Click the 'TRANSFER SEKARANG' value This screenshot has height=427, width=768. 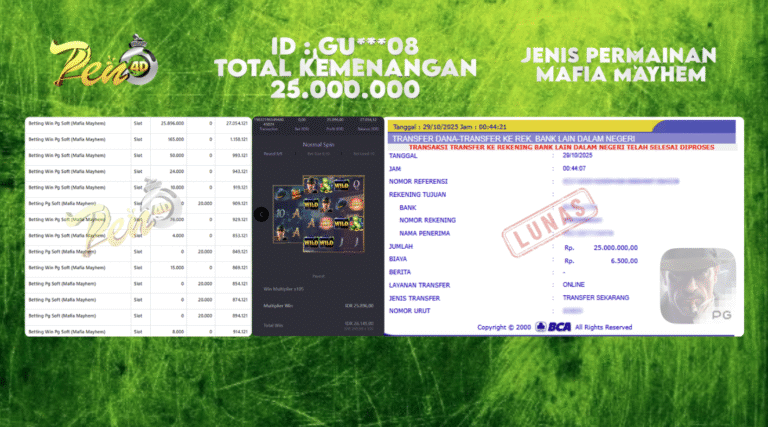click(x=596, y=297)
